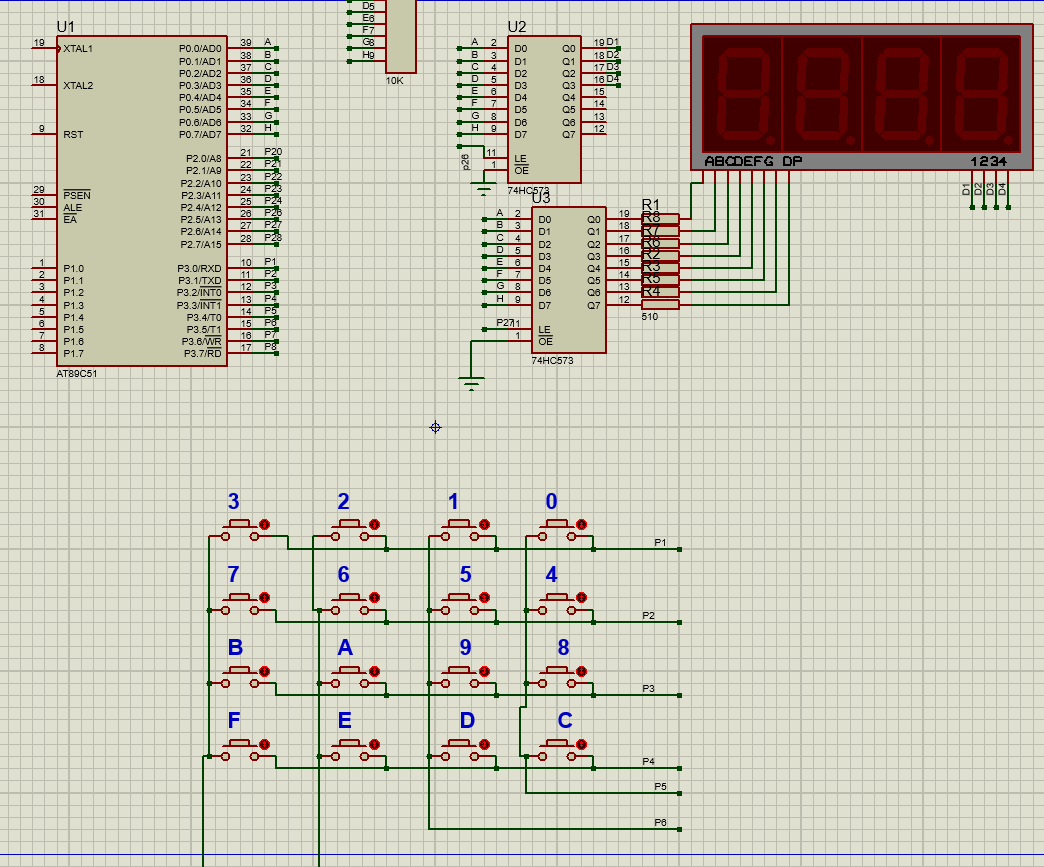Click the p26 label near U2 LE pin
Image resolution: width=1044 pixels, height=867 pixels.
(465, 162)
